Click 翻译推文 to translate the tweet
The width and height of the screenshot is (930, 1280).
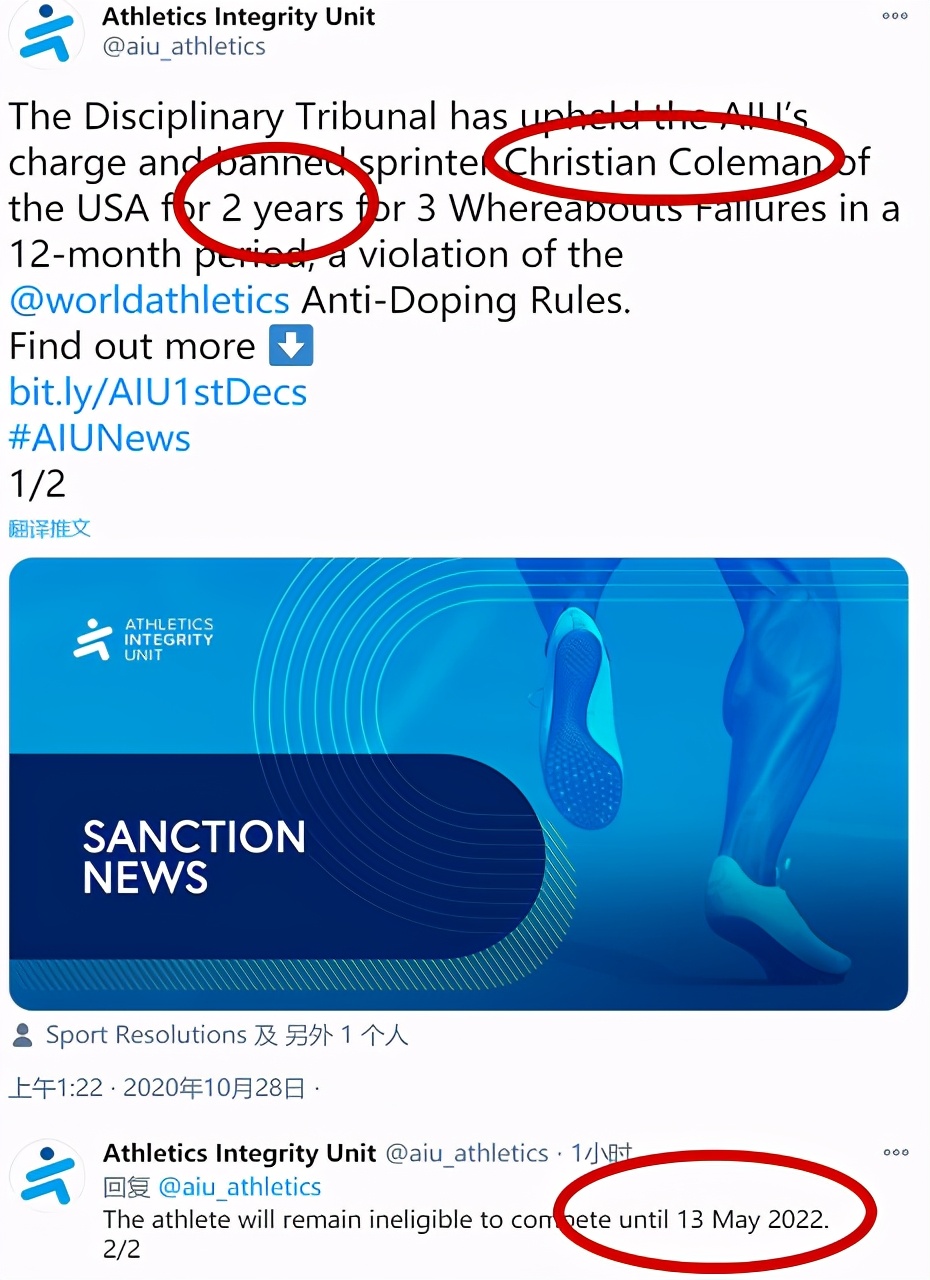(x=50, y=528)
